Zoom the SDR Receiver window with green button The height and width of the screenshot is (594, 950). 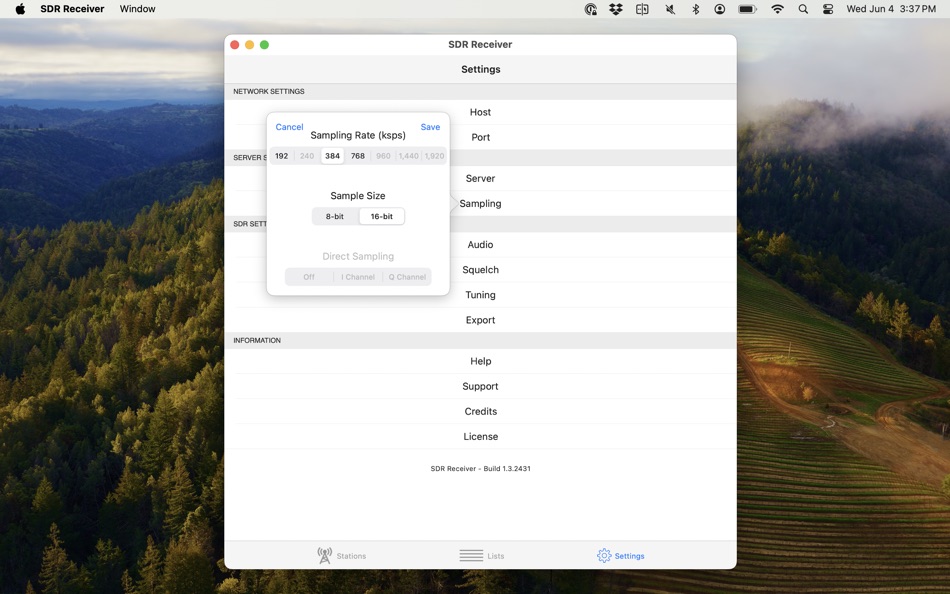pyautogui.click(x=264, y=45)
